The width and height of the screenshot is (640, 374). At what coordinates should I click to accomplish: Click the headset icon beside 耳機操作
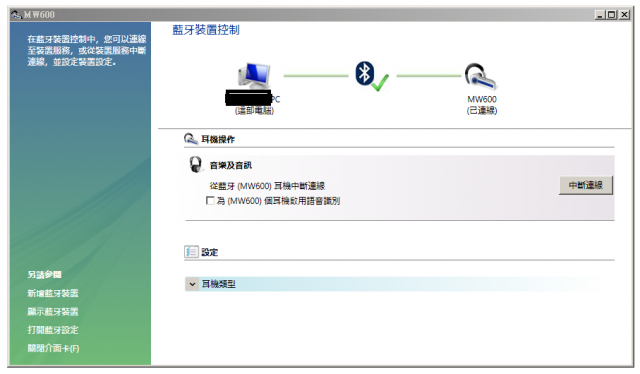pyautogui.click(x=191, y=139)
